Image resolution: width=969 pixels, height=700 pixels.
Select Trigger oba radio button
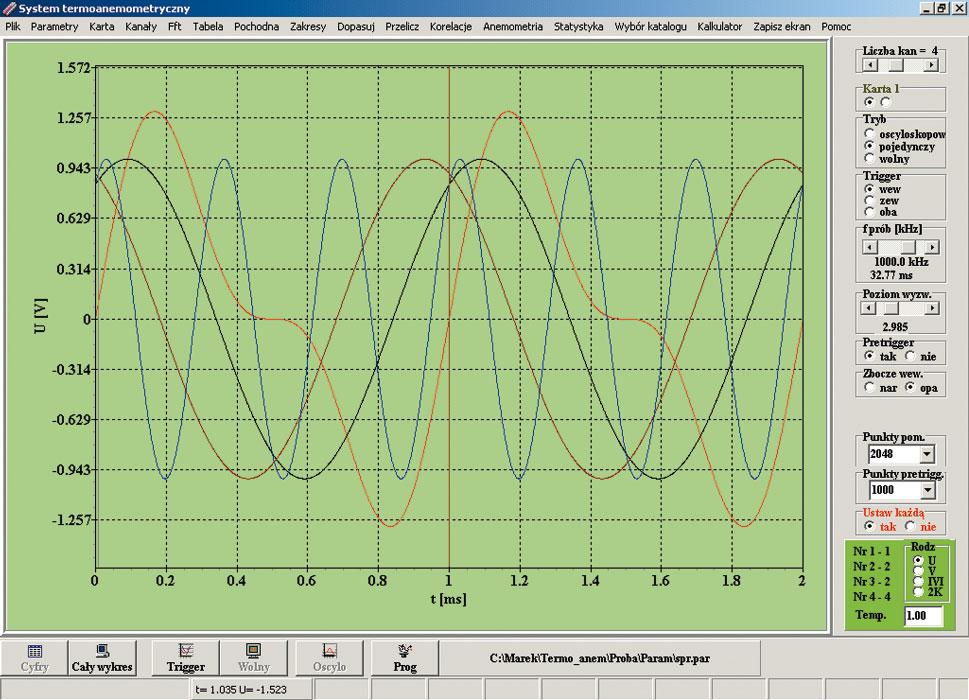(x=869, y=212)
